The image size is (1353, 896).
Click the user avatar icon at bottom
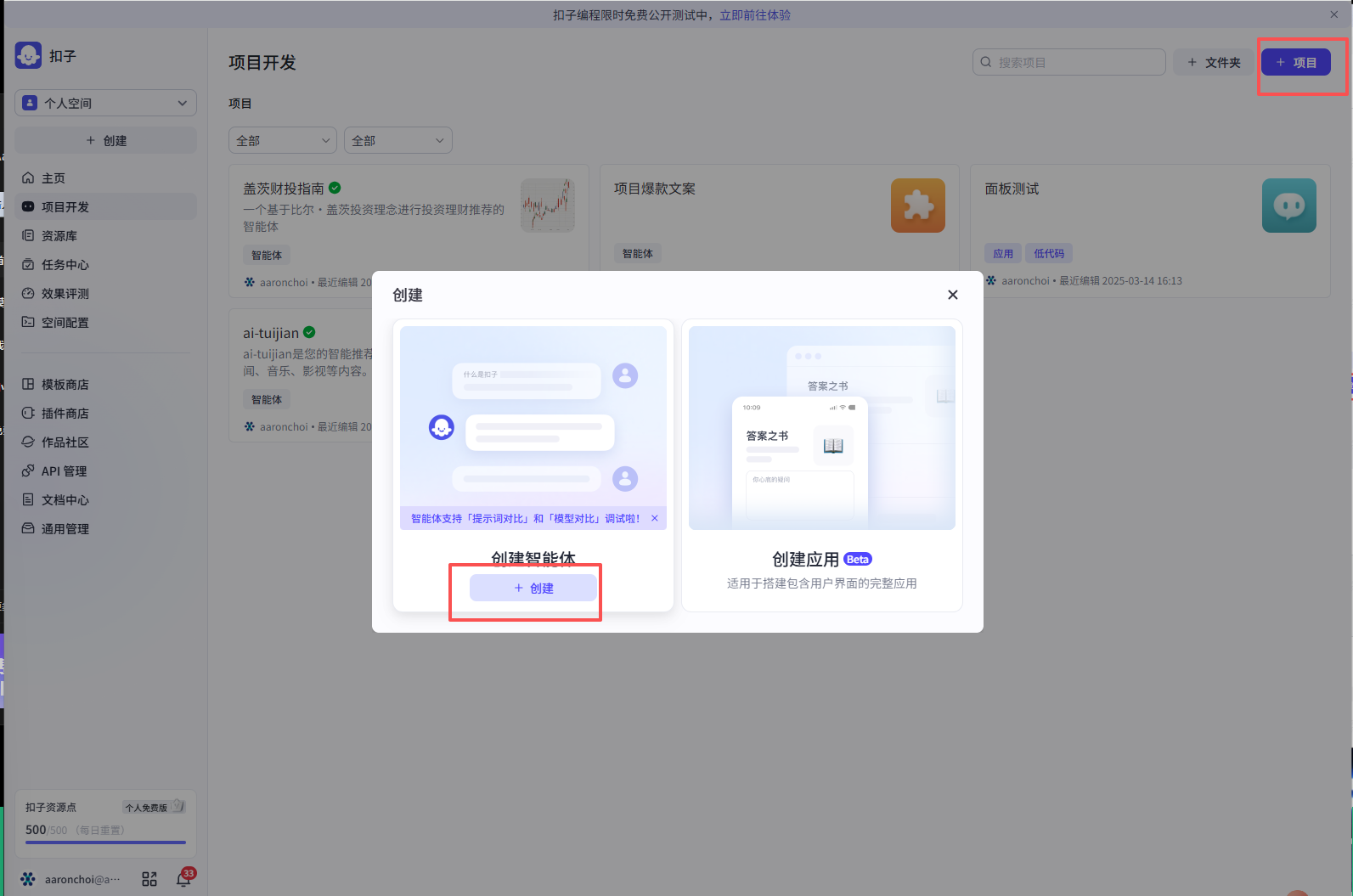click(28, 879)
